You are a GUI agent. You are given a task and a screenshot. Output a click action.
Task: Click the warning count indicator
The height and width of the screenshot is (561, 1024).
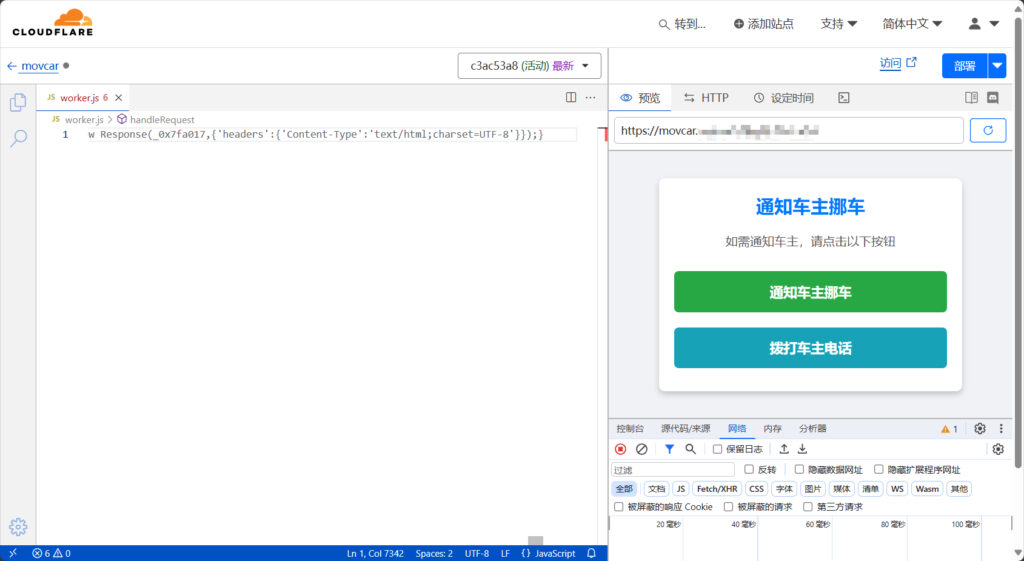point(949,429)
